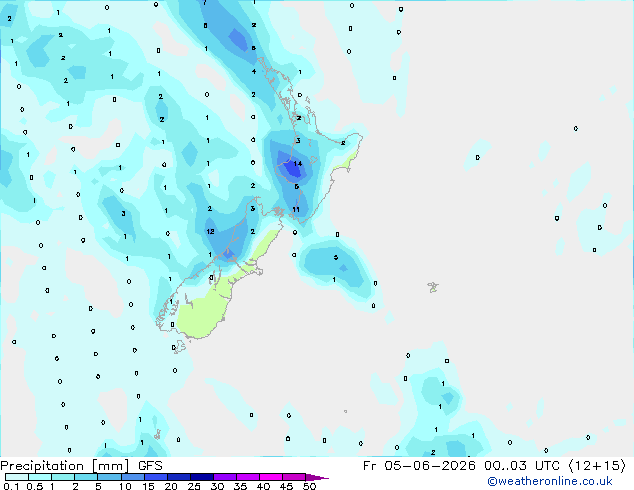Click the "50" legend scale label
The width and height of the screenshot is (634, 490).
309,486
